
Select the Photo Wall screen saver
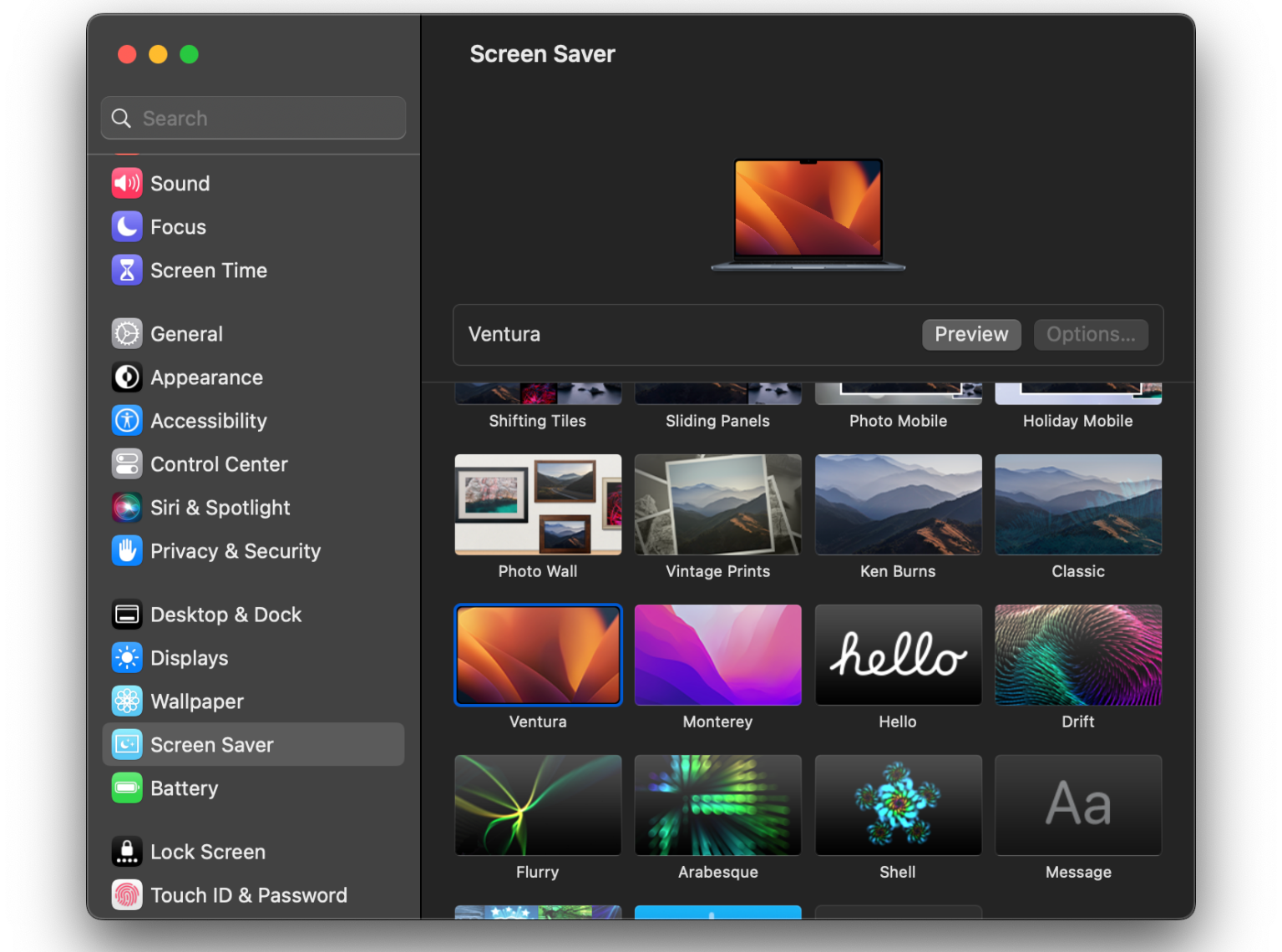click(538, 505)
